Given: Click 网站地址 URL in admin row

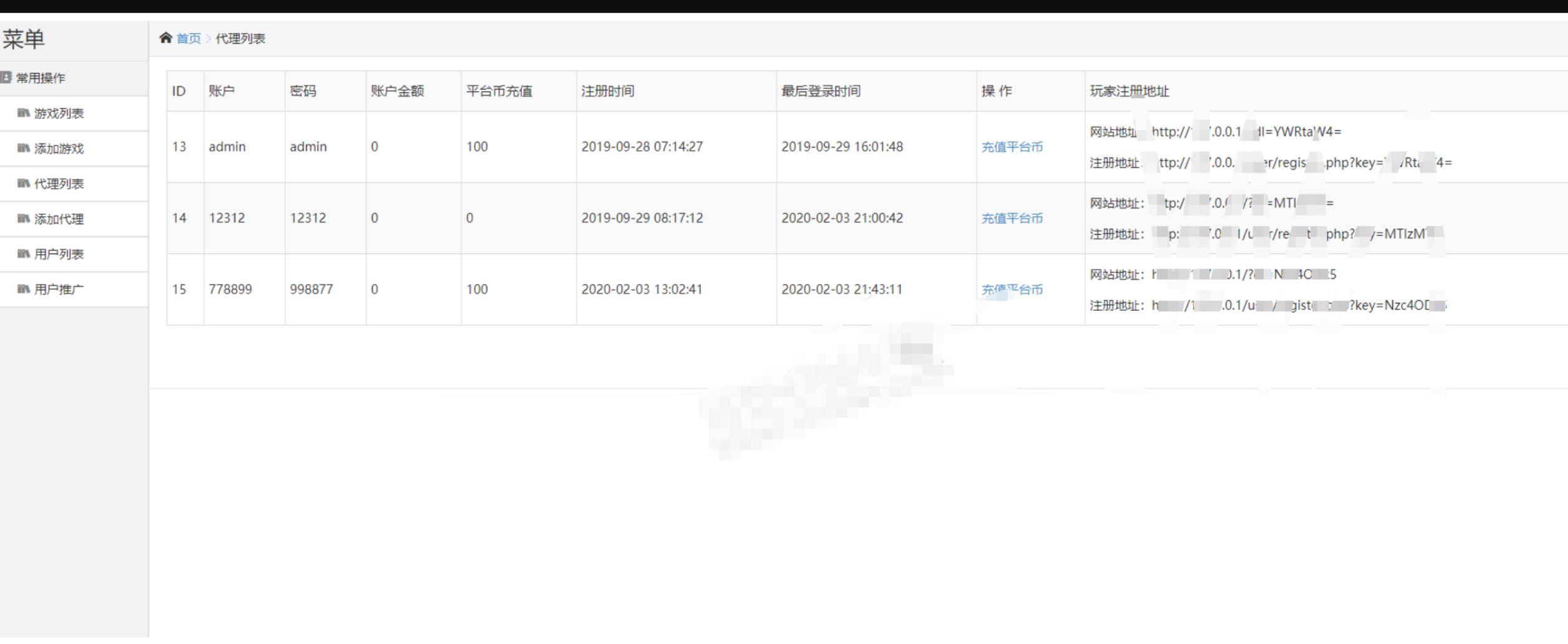Looking at the screenshot, I should (1247, 132).
